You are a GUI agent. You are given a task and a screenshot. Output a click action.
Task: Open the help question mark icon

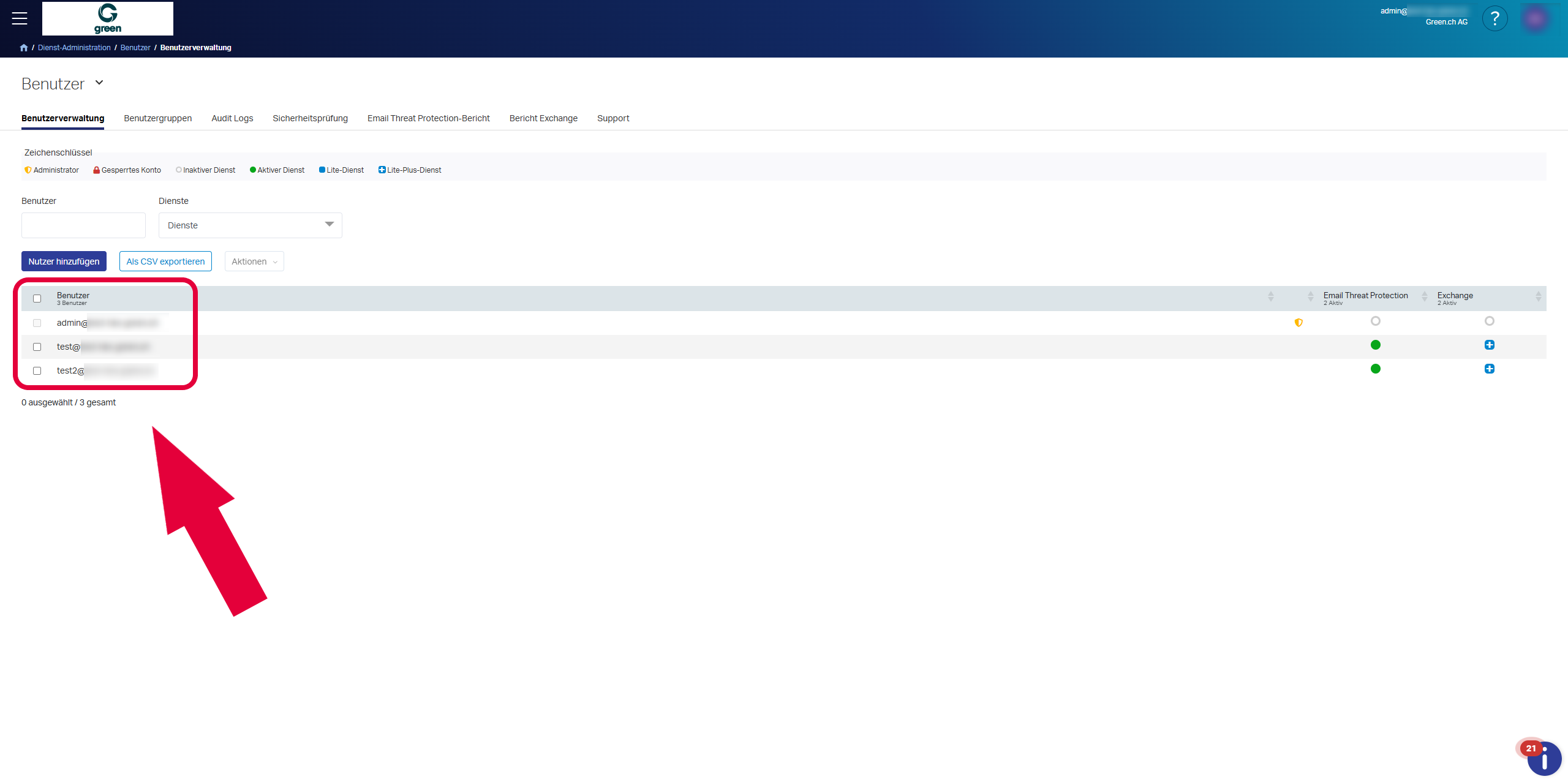click(x=1494, y=18)
